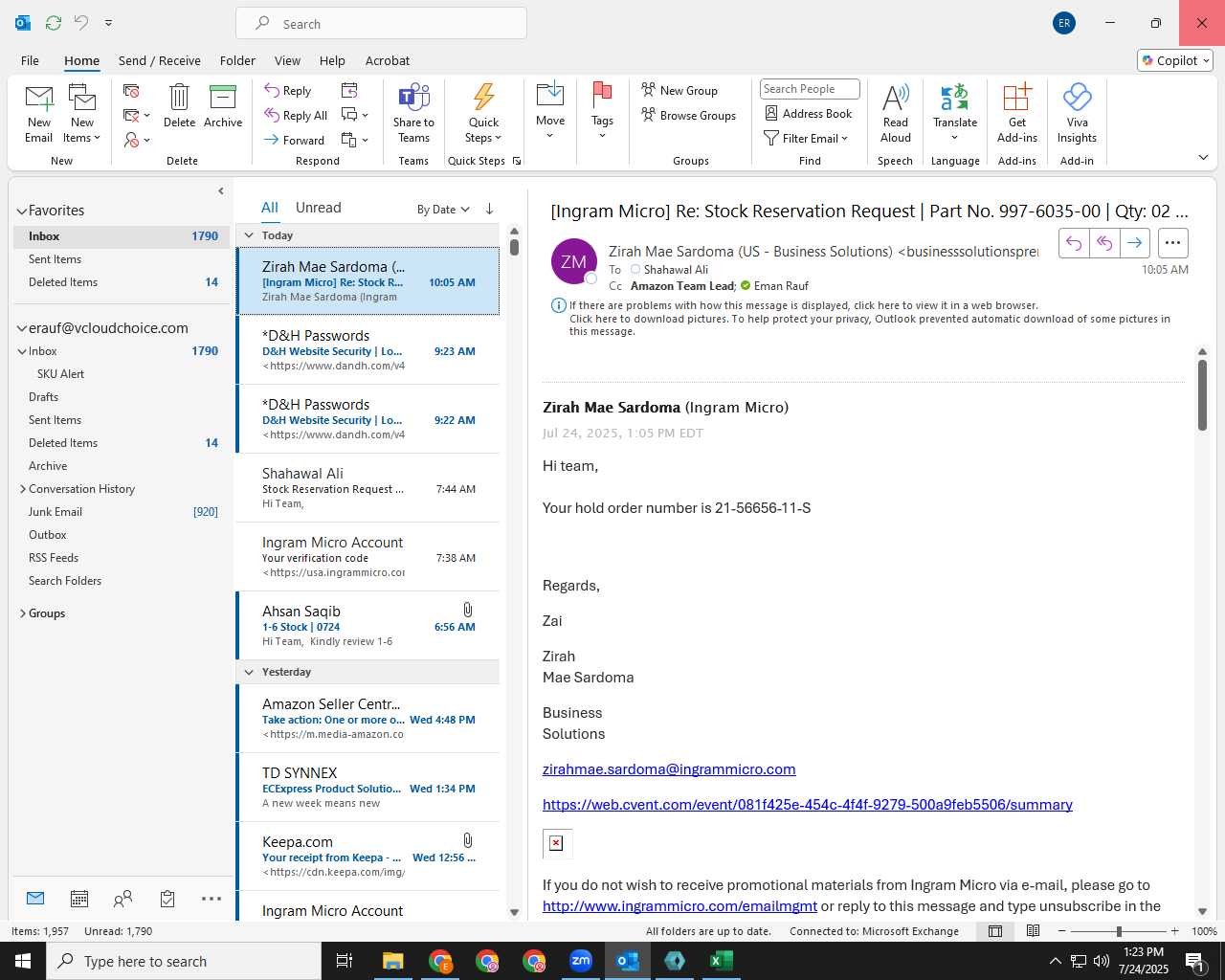Click the Search box at the top
The image size is (1225, 980).
point(381,23)
